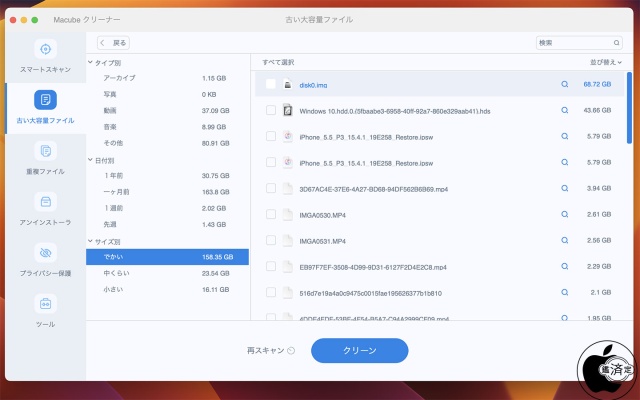
Task: Open the Smart Scan (スマートスキャン) icon
Action: 45,49
